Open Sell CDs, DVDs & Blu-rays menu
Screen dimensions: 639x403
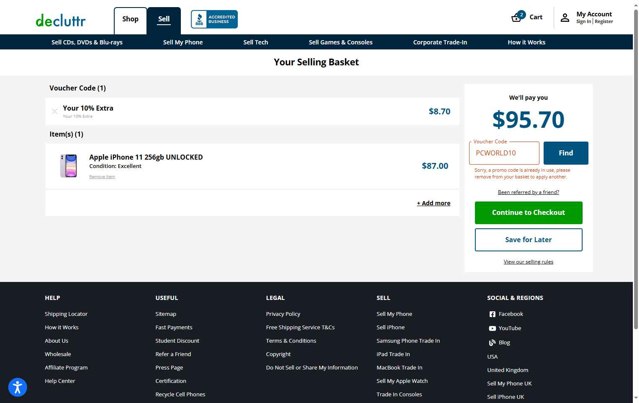click(87, 42)
